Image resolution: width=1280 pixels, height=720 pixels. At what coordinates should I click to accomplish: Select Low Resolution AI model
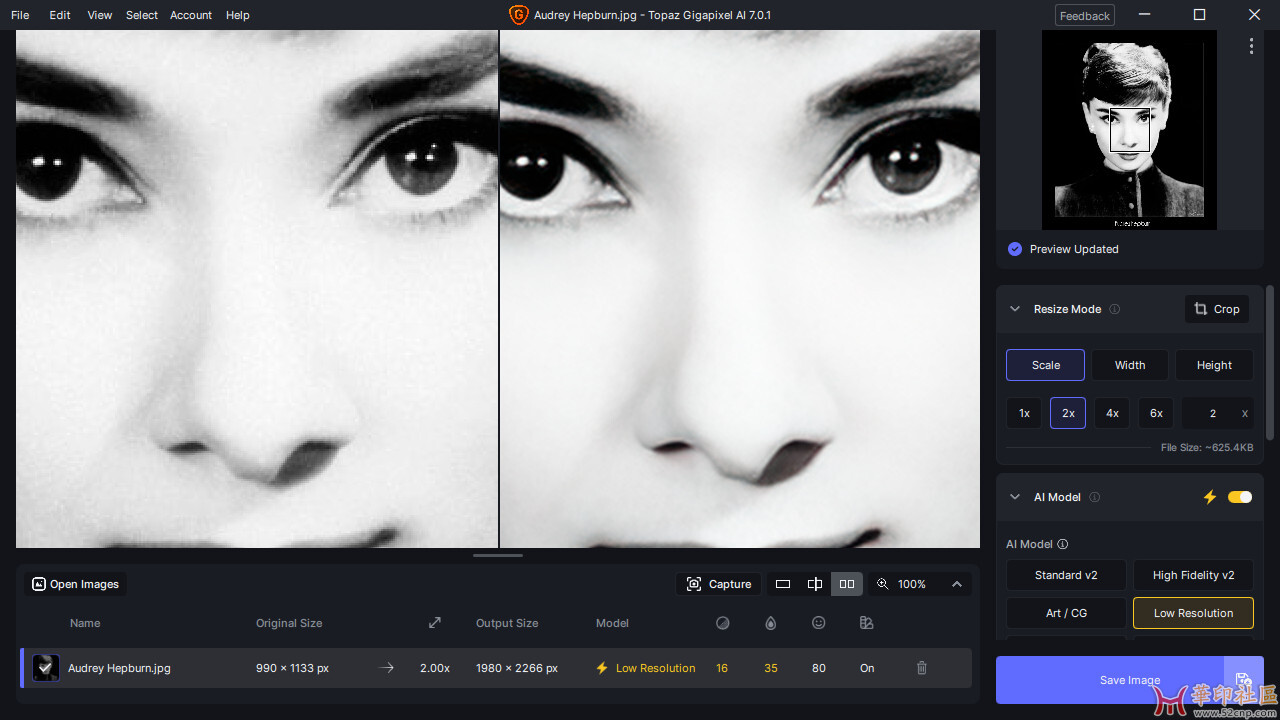pyautogui.click(x=1193, y=613)
